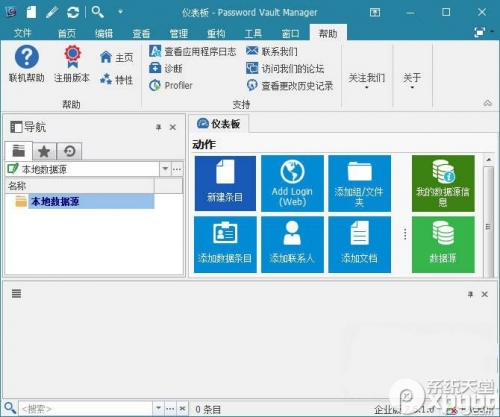Switch to the 窗口 ribbon tab
This screenshot has width=500, height=417.
click(x=291, y=33)
